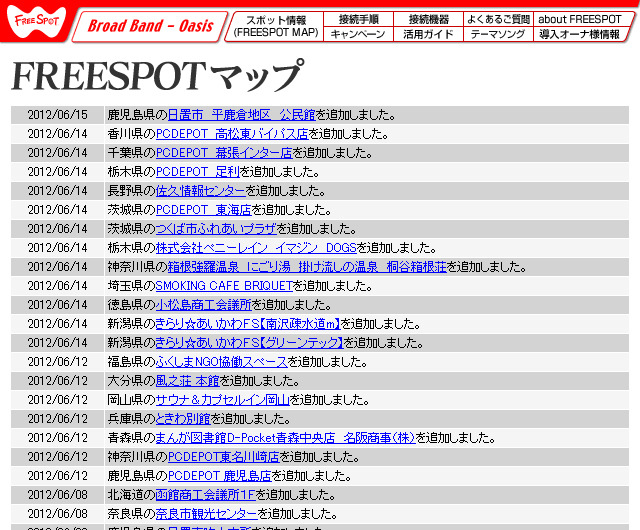The width and height of the screenshot is (640, 530).
Task: Open the 導入オーナ様情報 menu item
Action: coord(580,34)
